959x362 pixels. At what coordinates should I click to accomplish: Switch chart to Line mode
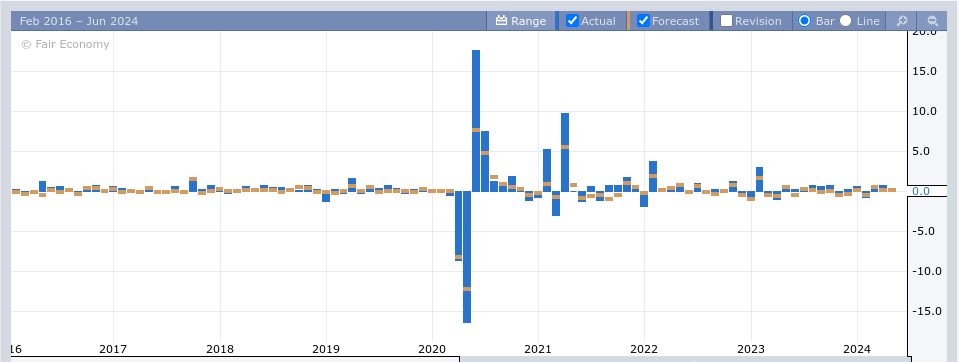(845, 21)
